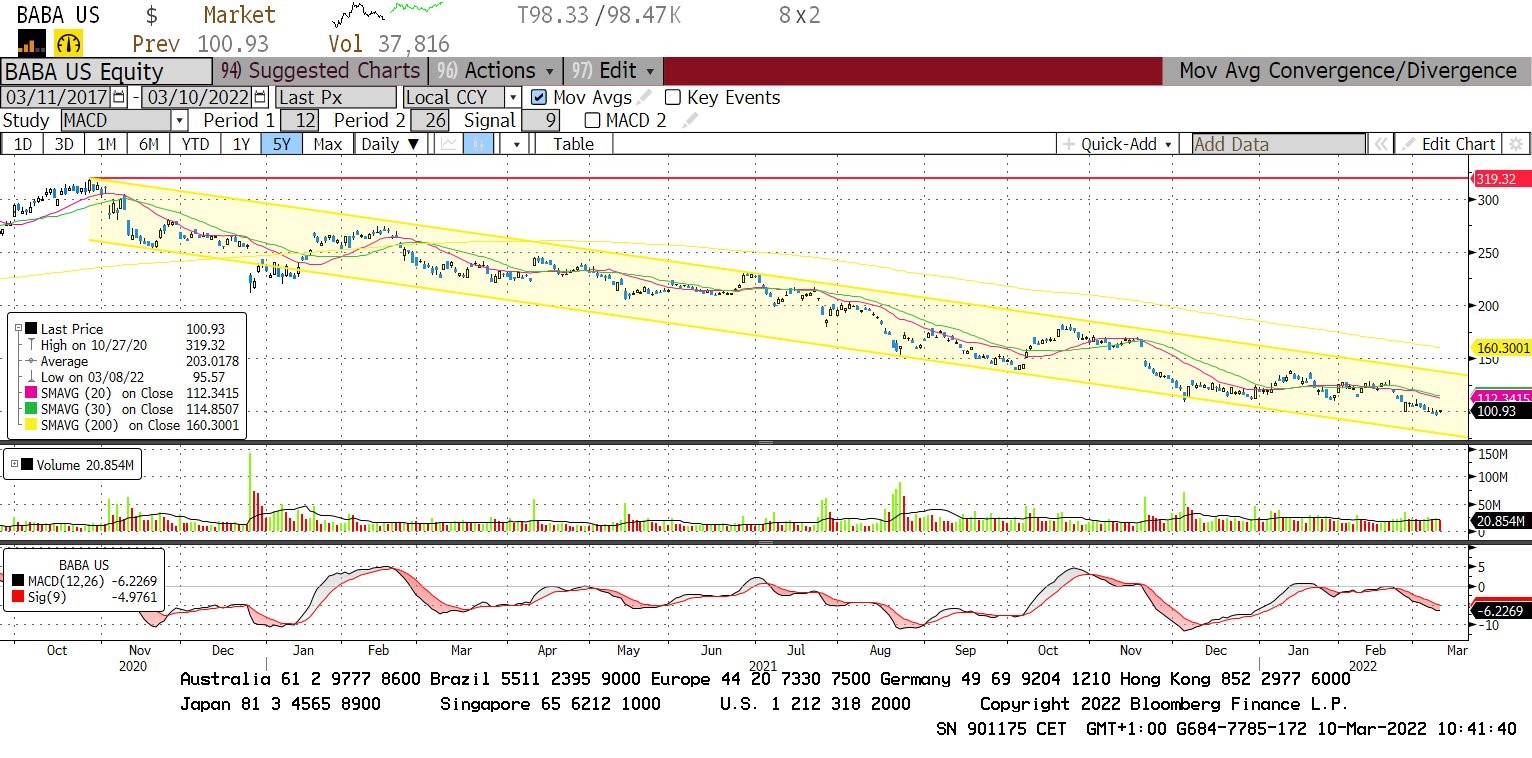Click the yellow 160.3001 axis label

1502,349
